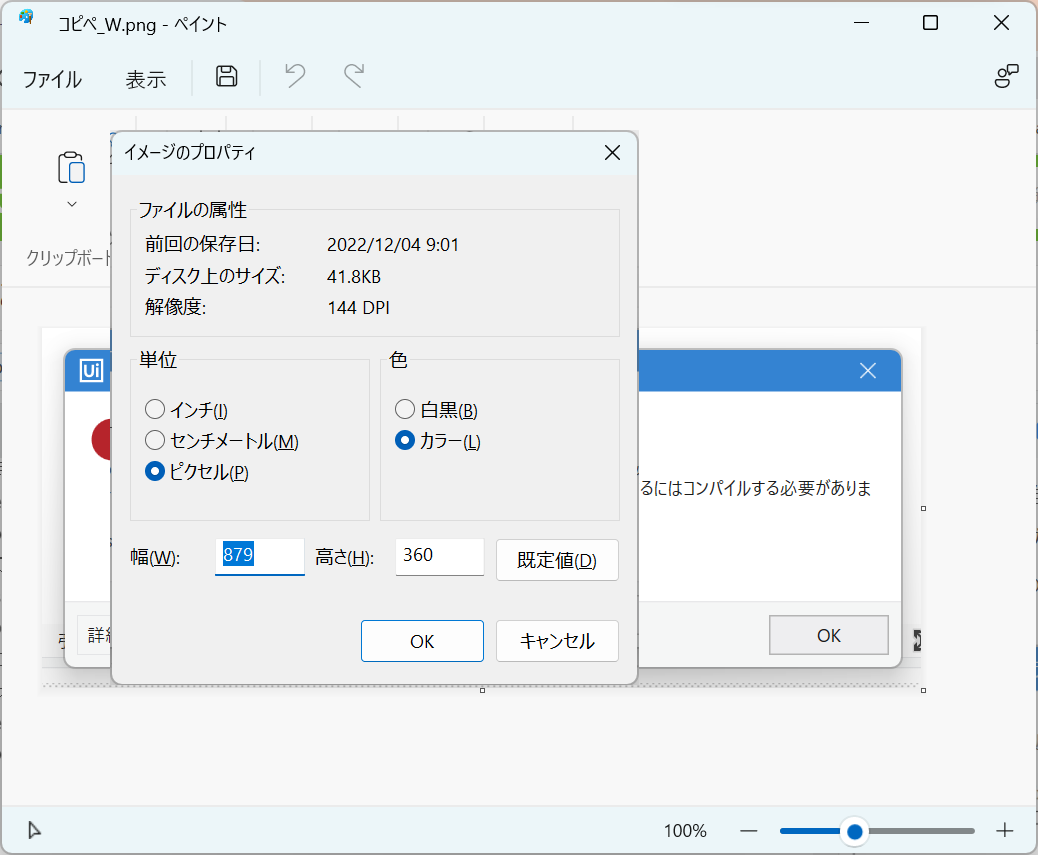Expand the Paste options dropdown chevron

click(x=71, y=203)
